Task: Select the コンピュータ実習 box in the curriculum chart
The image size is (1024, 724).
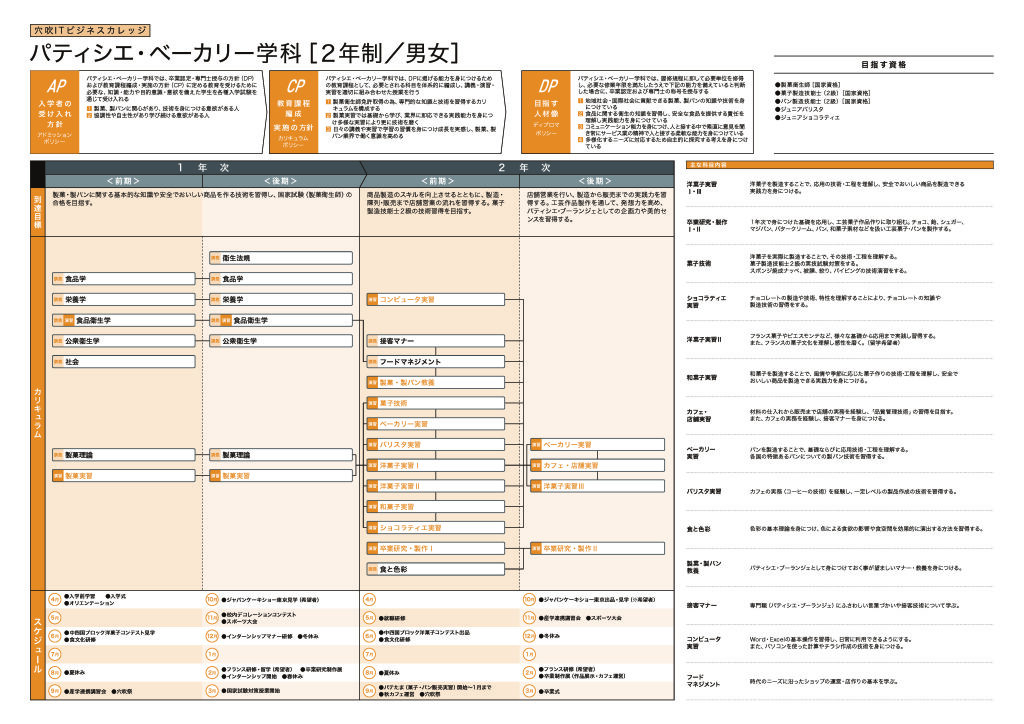Action: click(436, 300)
